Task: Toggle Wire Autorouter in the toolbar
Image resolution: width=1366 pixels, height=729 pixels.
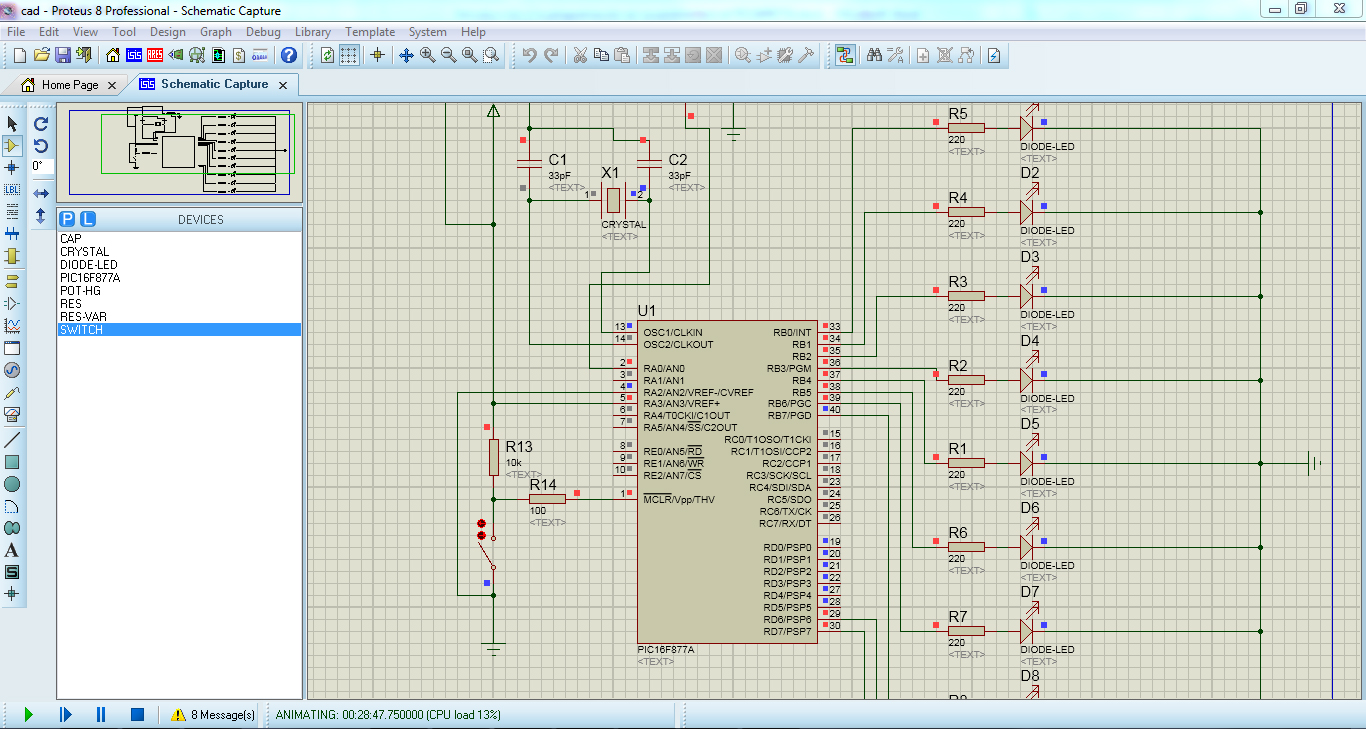Action: 845,55
